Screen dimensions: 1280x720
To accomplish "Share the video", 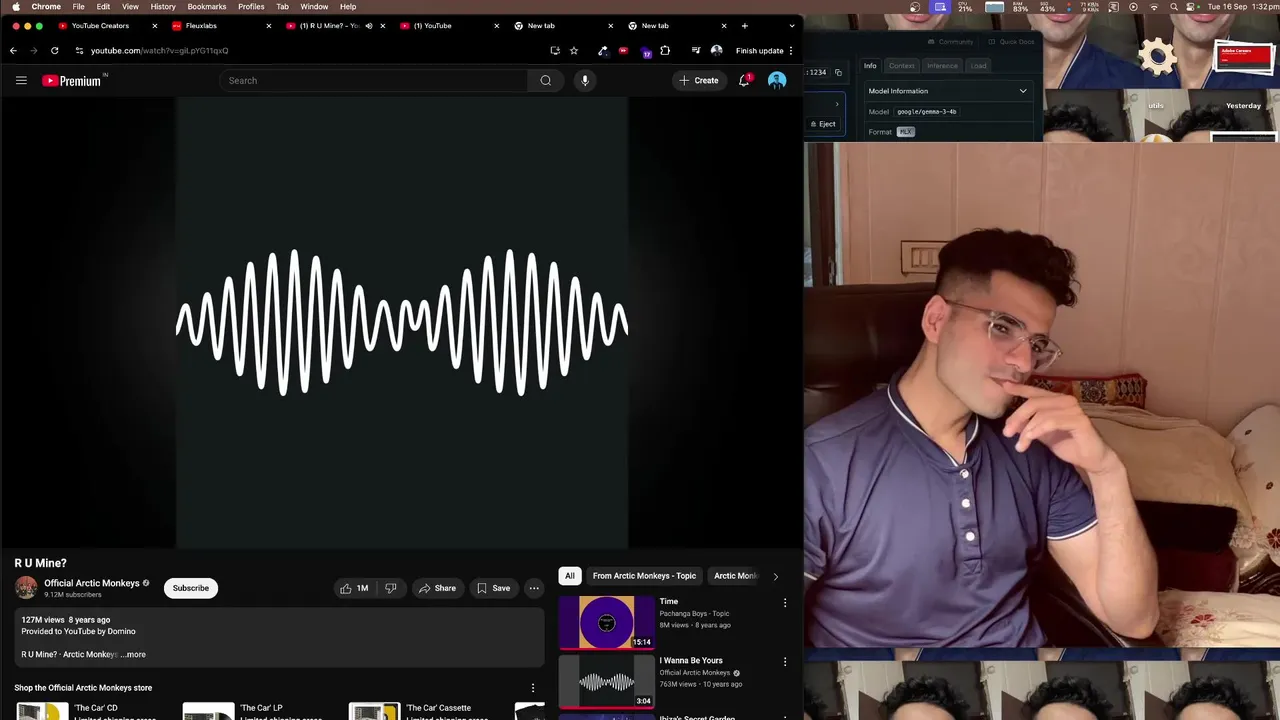I will [438, 588].
